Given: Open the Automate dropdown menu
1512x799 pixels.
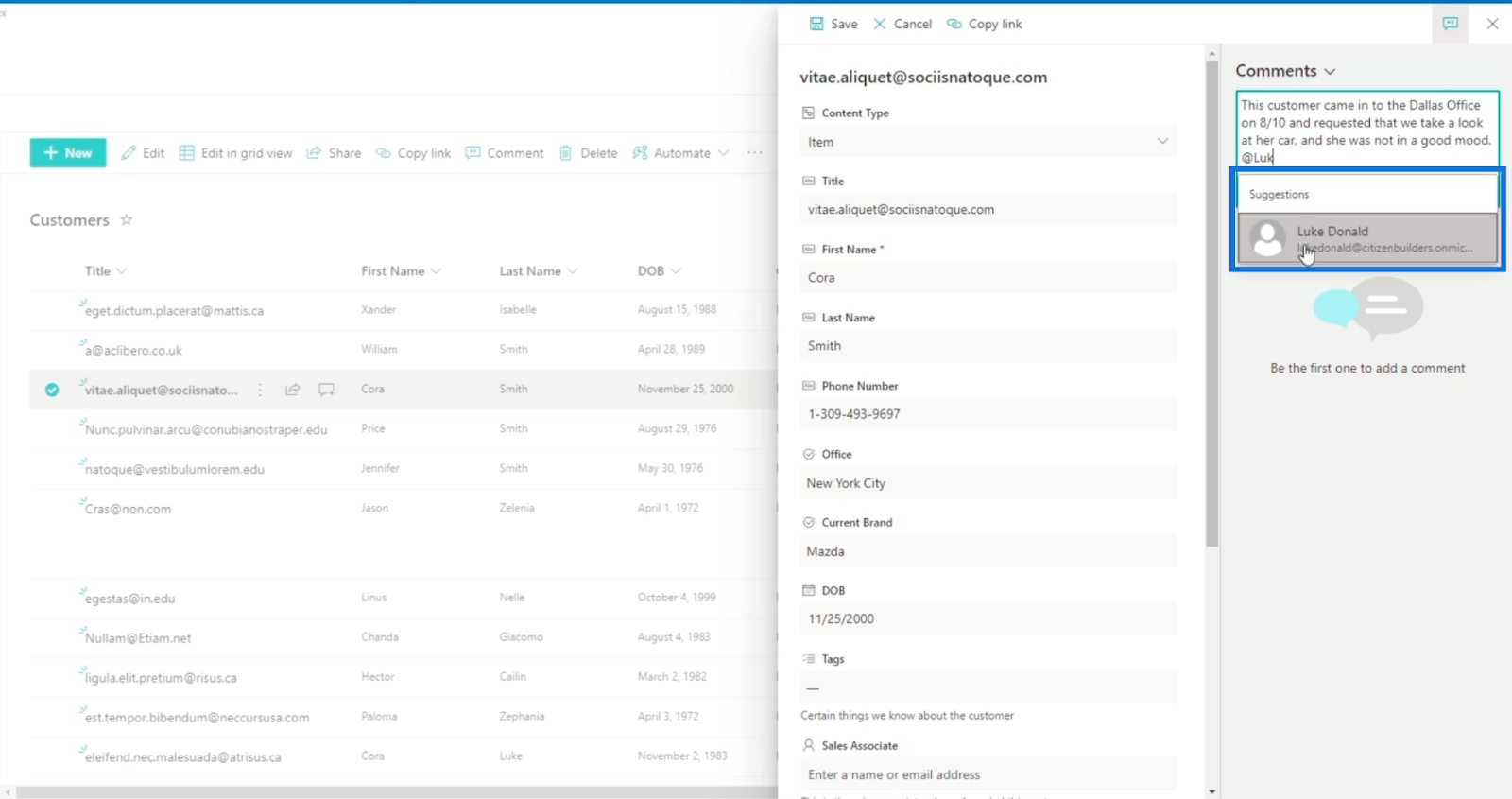Looking at the screenshot, I should (680, 153).
